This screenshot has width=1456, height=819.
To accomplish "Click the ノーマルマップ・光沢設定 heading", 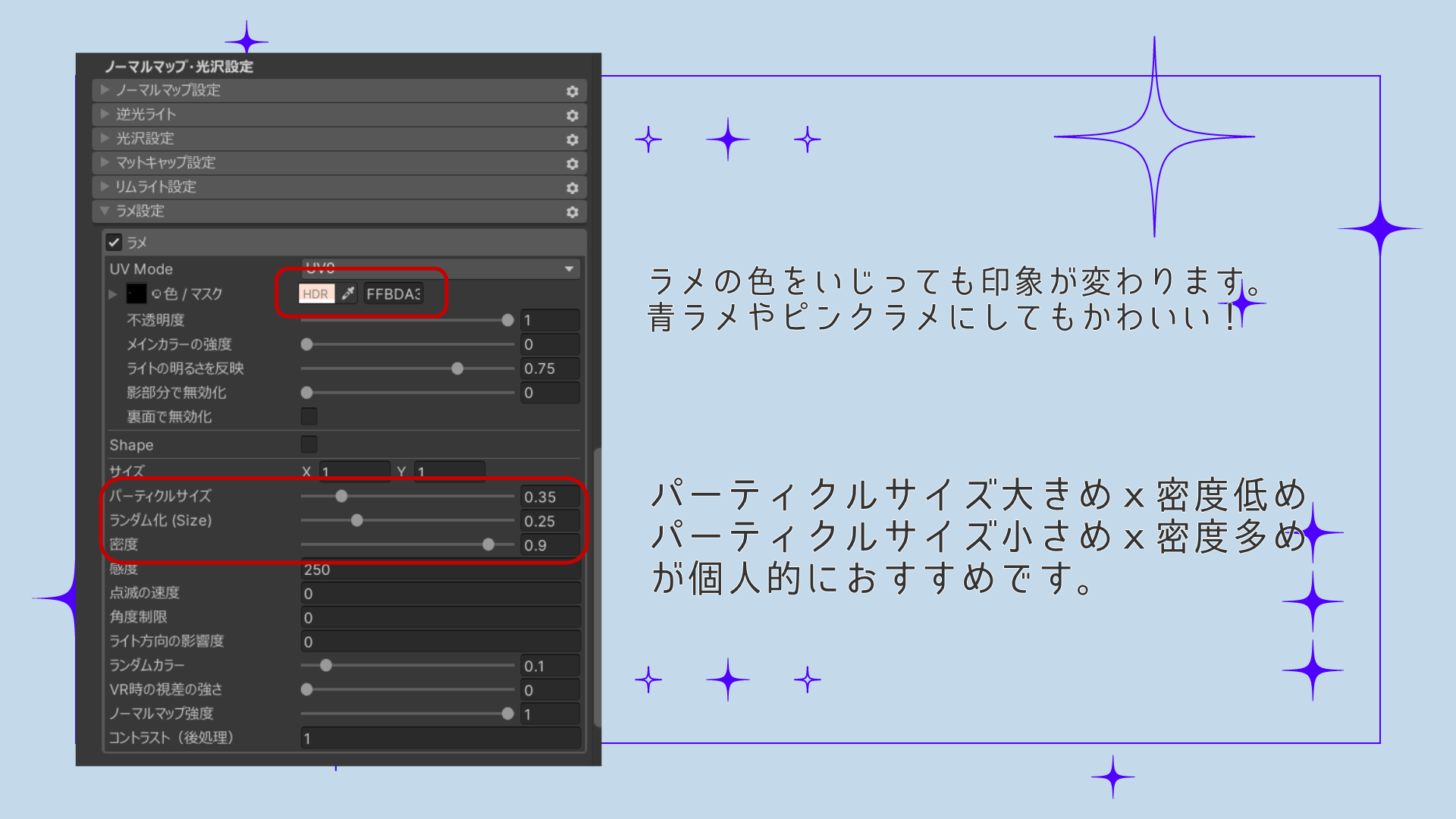I will (179, 67).
